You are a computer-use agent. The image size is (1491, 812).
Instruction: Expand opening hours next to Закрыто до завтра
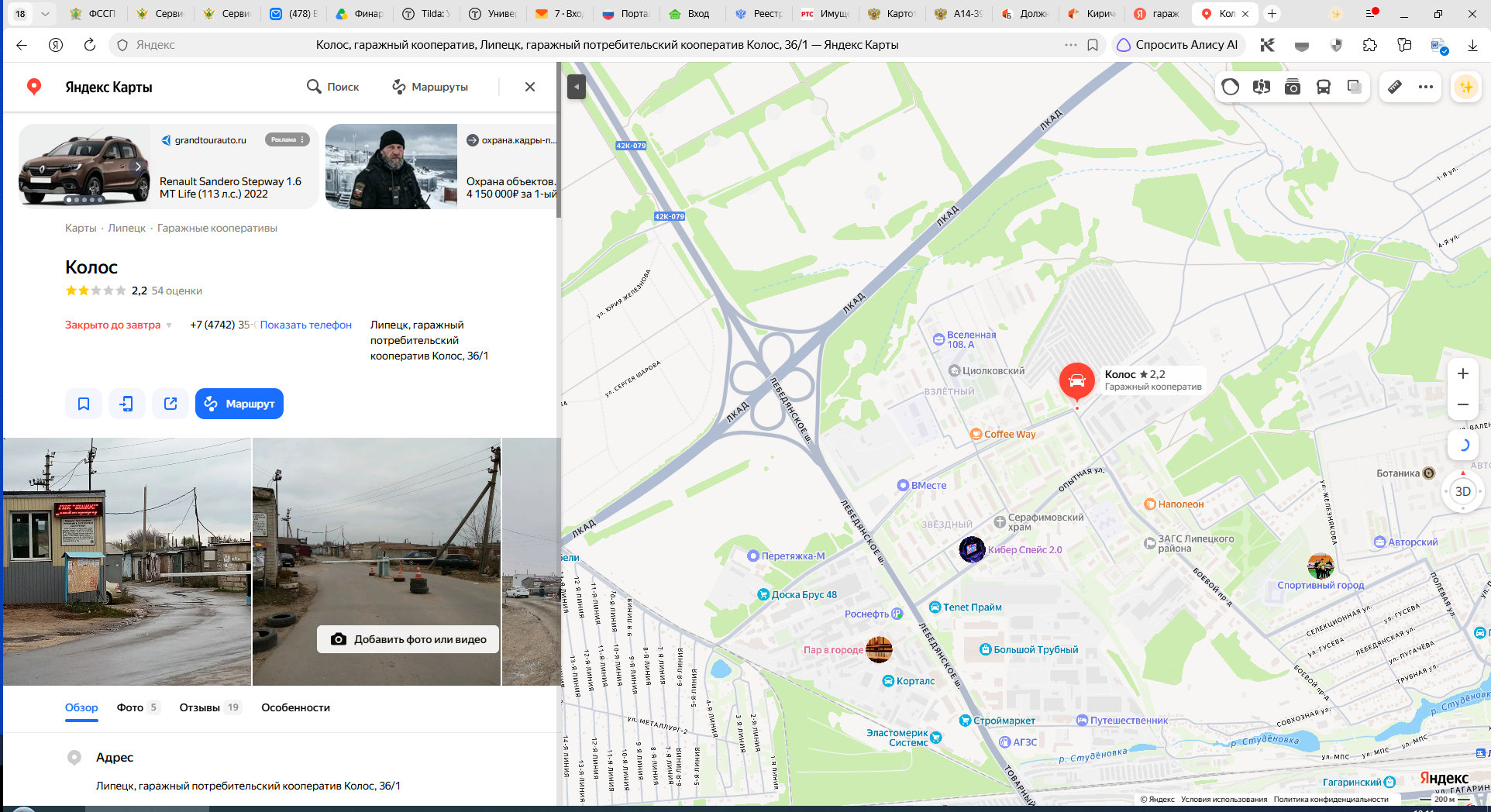(169, 325)
